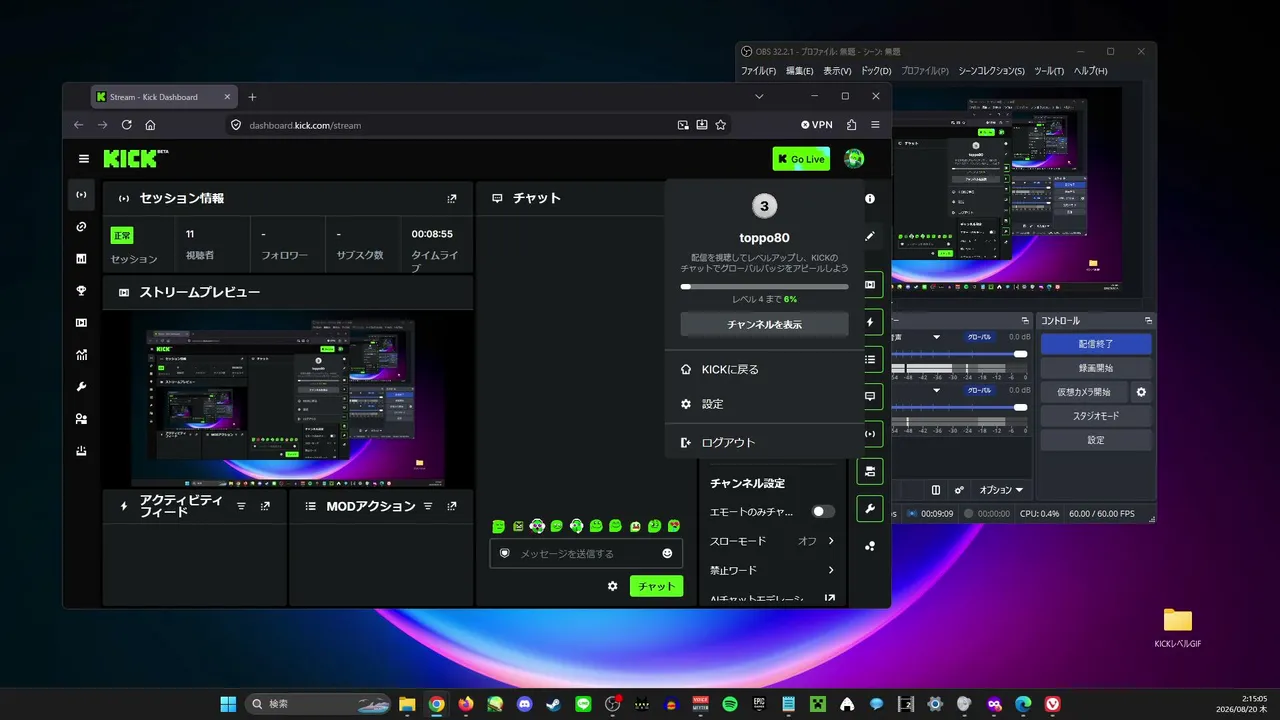This screenshot has width=1280, height=720.
Task: Expand the スローモード setting chevron
Action: (831, 541)
